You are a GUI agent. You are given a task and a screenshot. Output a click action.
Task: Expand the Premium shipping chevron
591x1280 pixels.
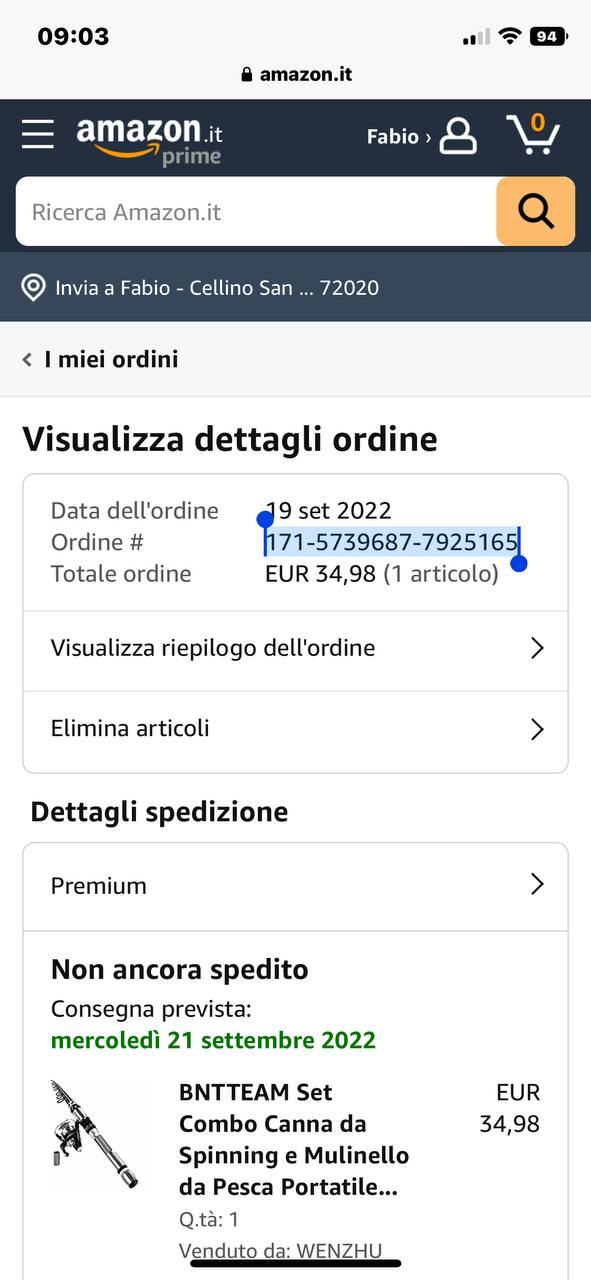click(537, 885)
